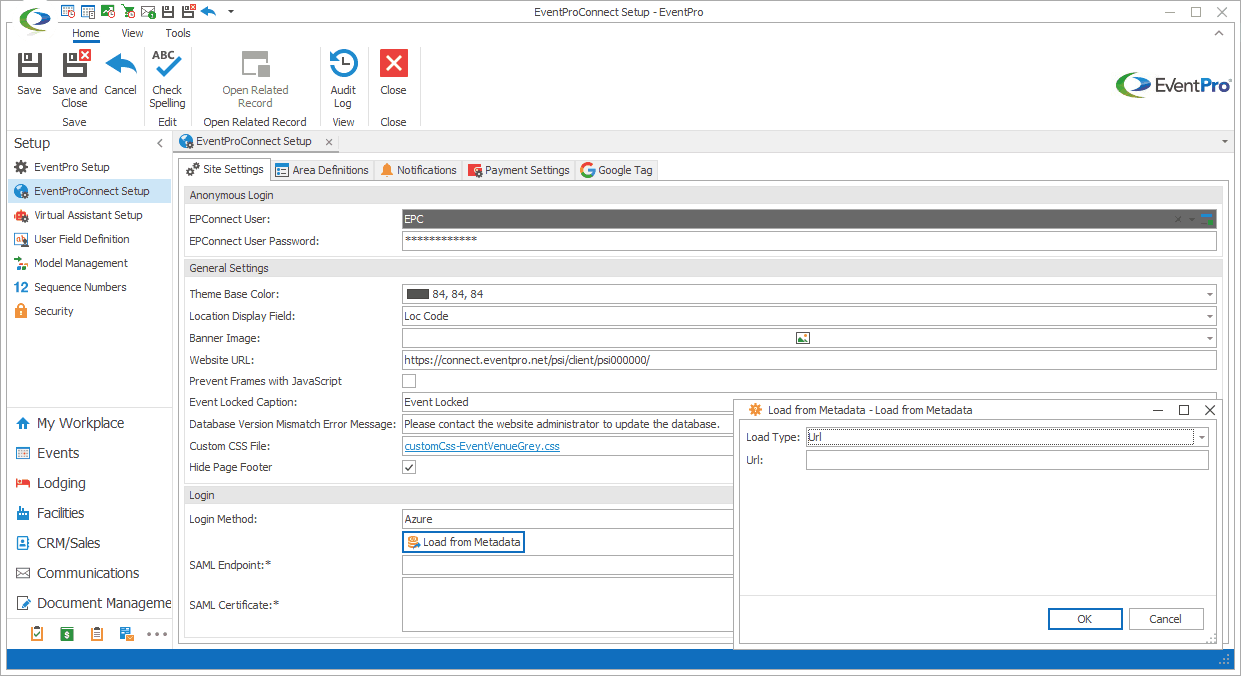Expand the EPConnect User dropdown arrow

1192,219
